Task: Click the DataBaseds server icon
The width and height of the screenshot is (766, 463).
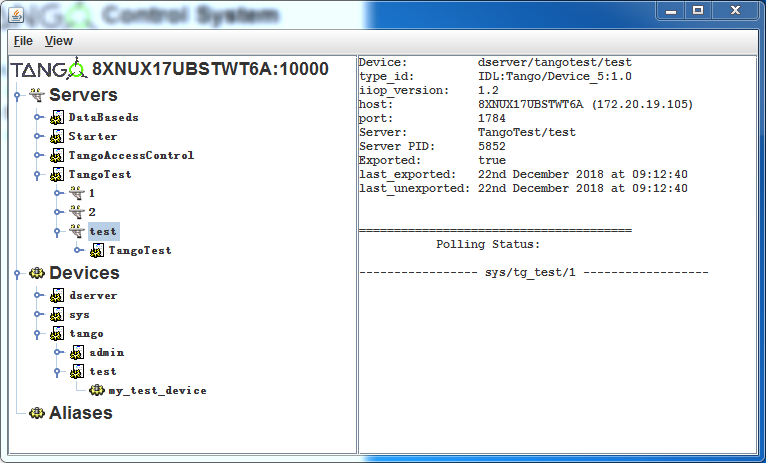Action: click(57, 117)
